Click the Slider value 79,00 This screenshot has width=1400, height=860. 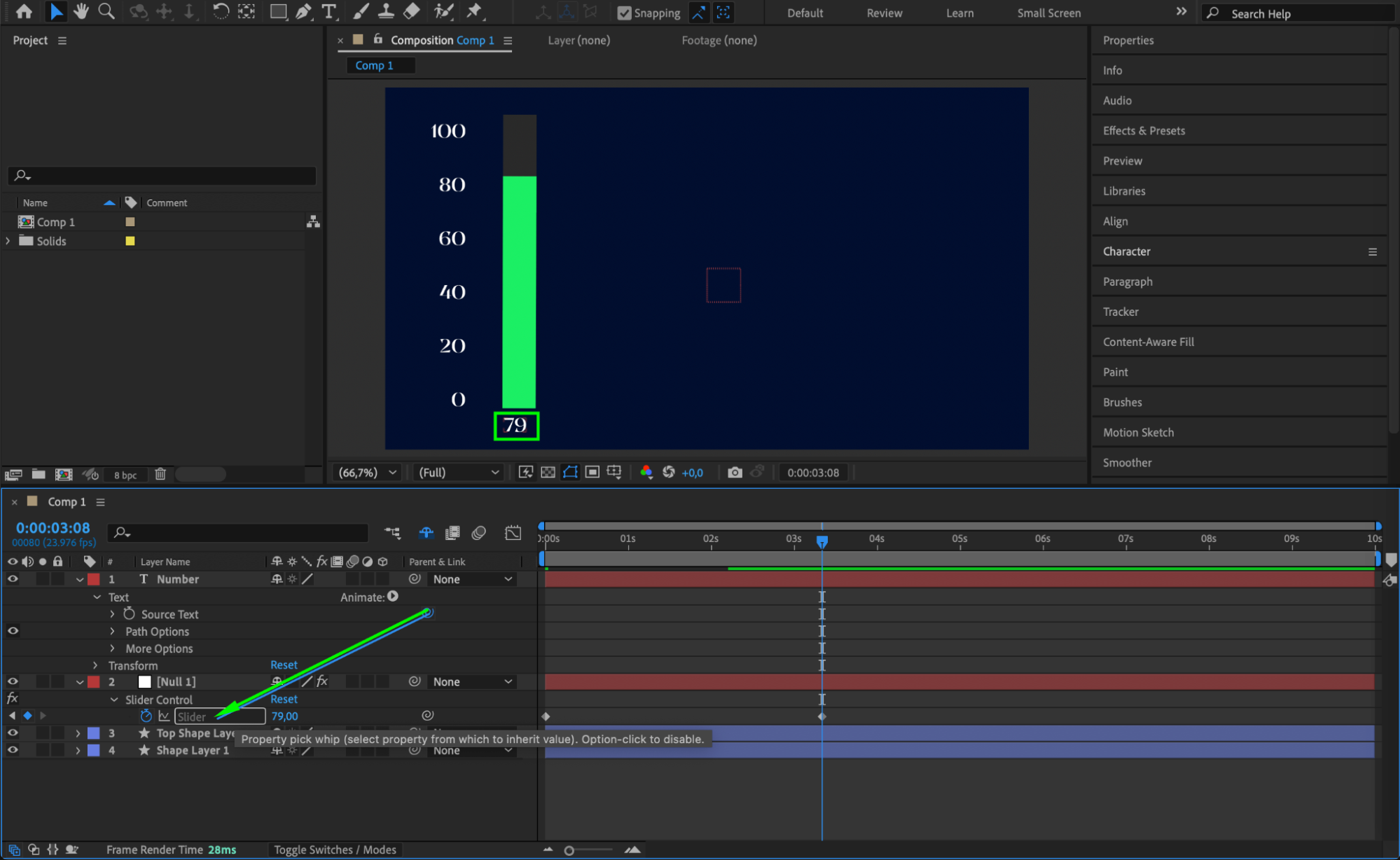click(284, 716)
